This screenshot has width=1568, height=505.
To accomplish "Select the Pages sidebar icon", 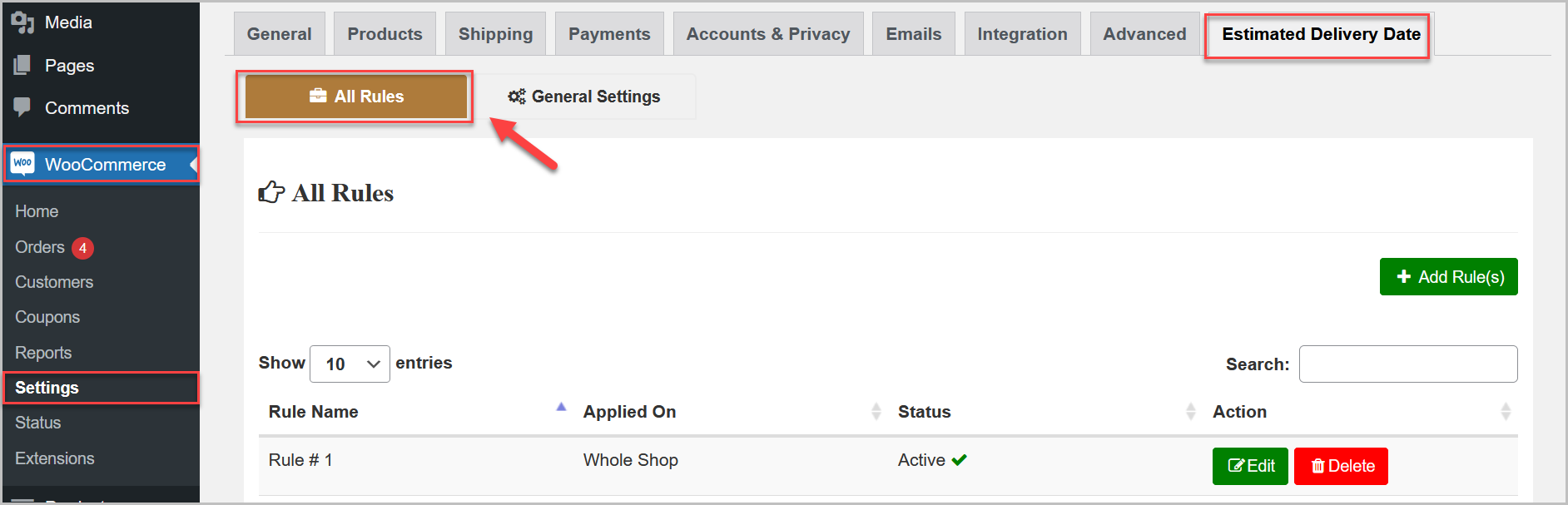I will (22, 65).
